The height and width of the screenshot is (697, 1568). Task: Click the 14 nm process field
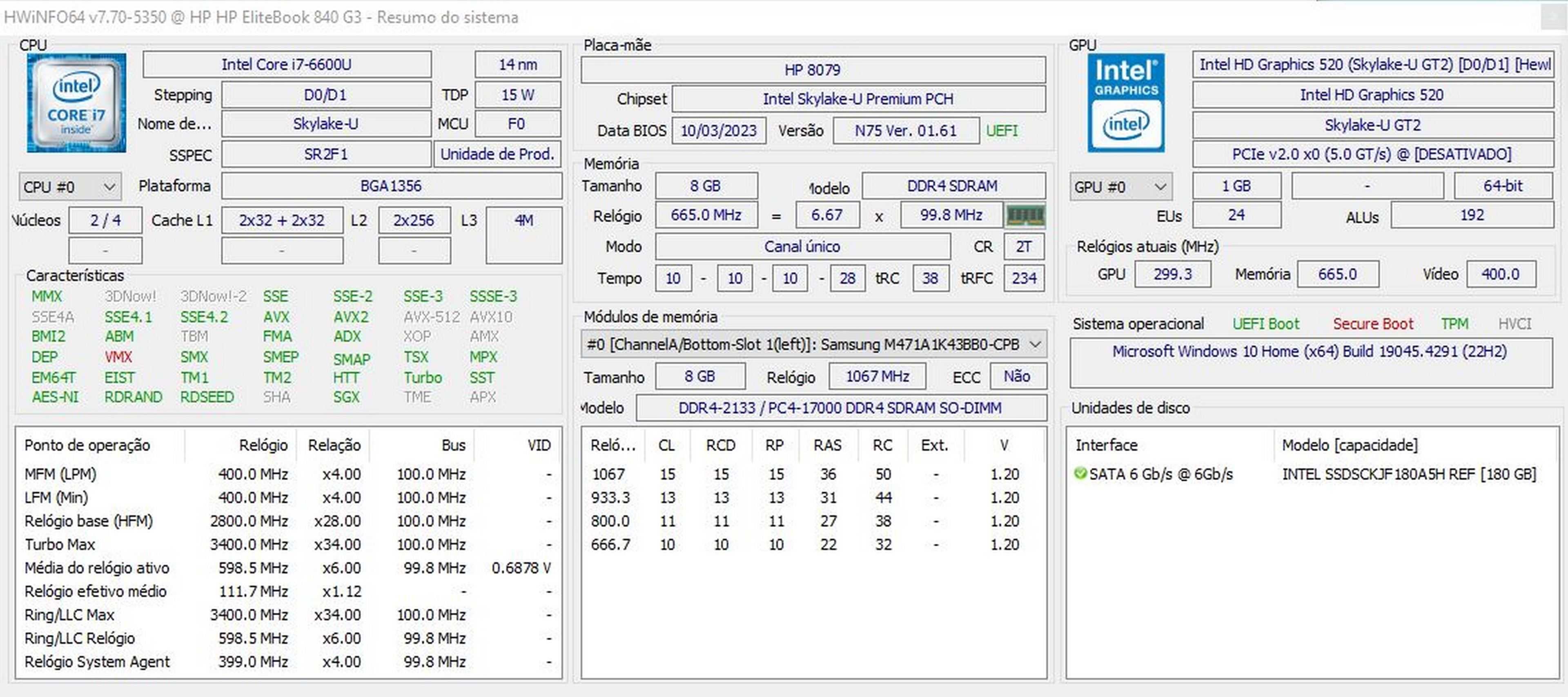[517, 65]
